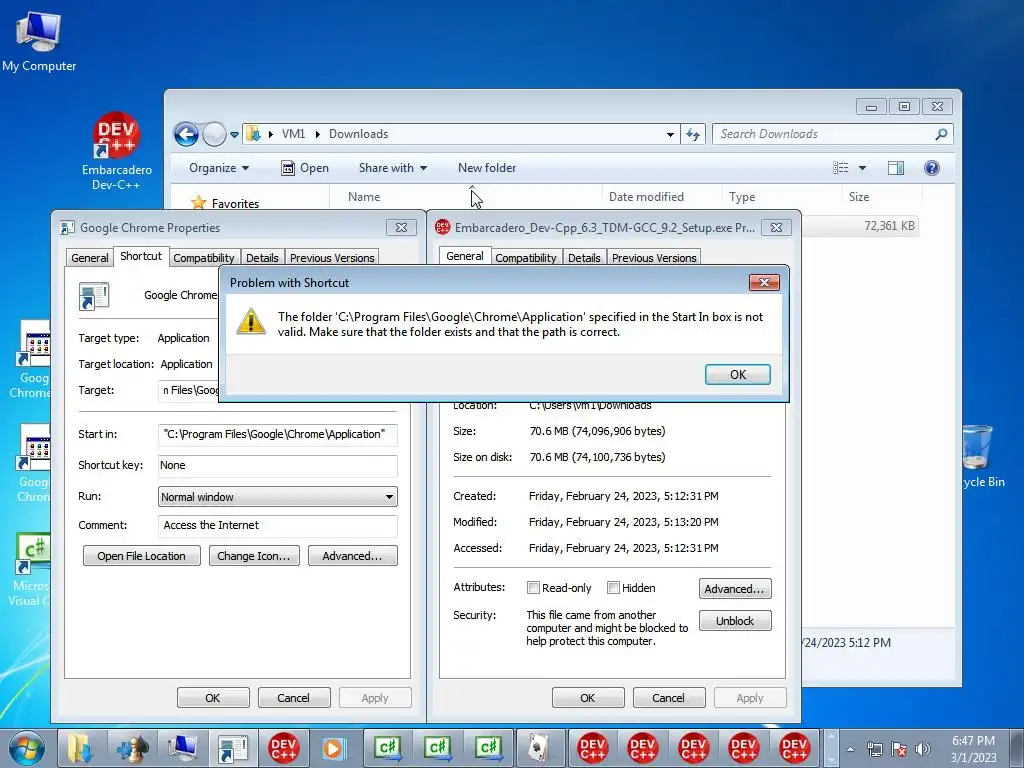Click Open File Location button

coord(141,556)
